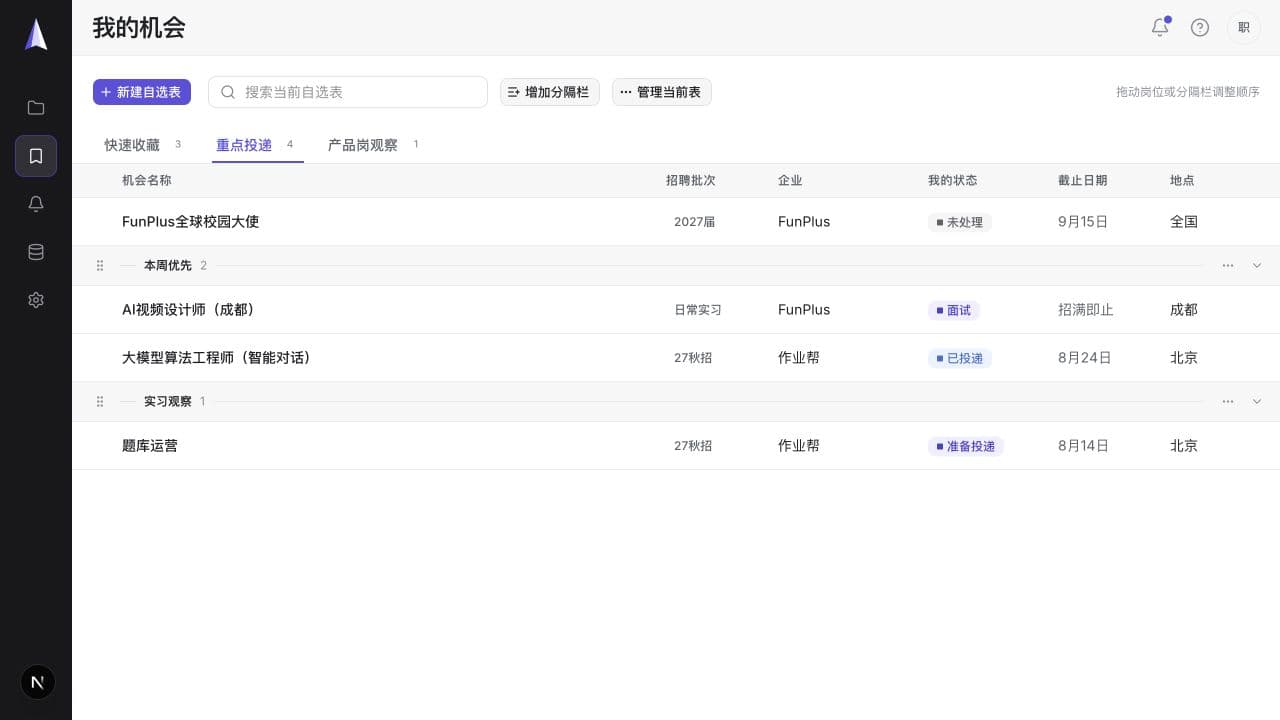Image resolution: width=1280 pixels, height=720 pixels.
Task: Click the 新建自选表 button
Action: pos(142,92)
